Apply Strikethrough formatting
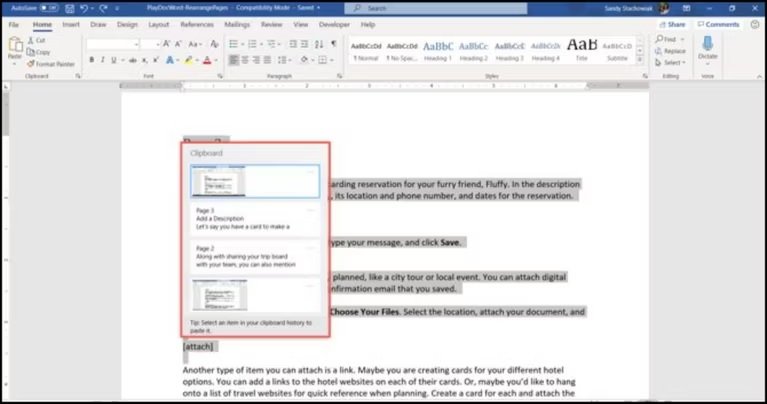Screen dimensions: 767x404 (x=133, y=60)
